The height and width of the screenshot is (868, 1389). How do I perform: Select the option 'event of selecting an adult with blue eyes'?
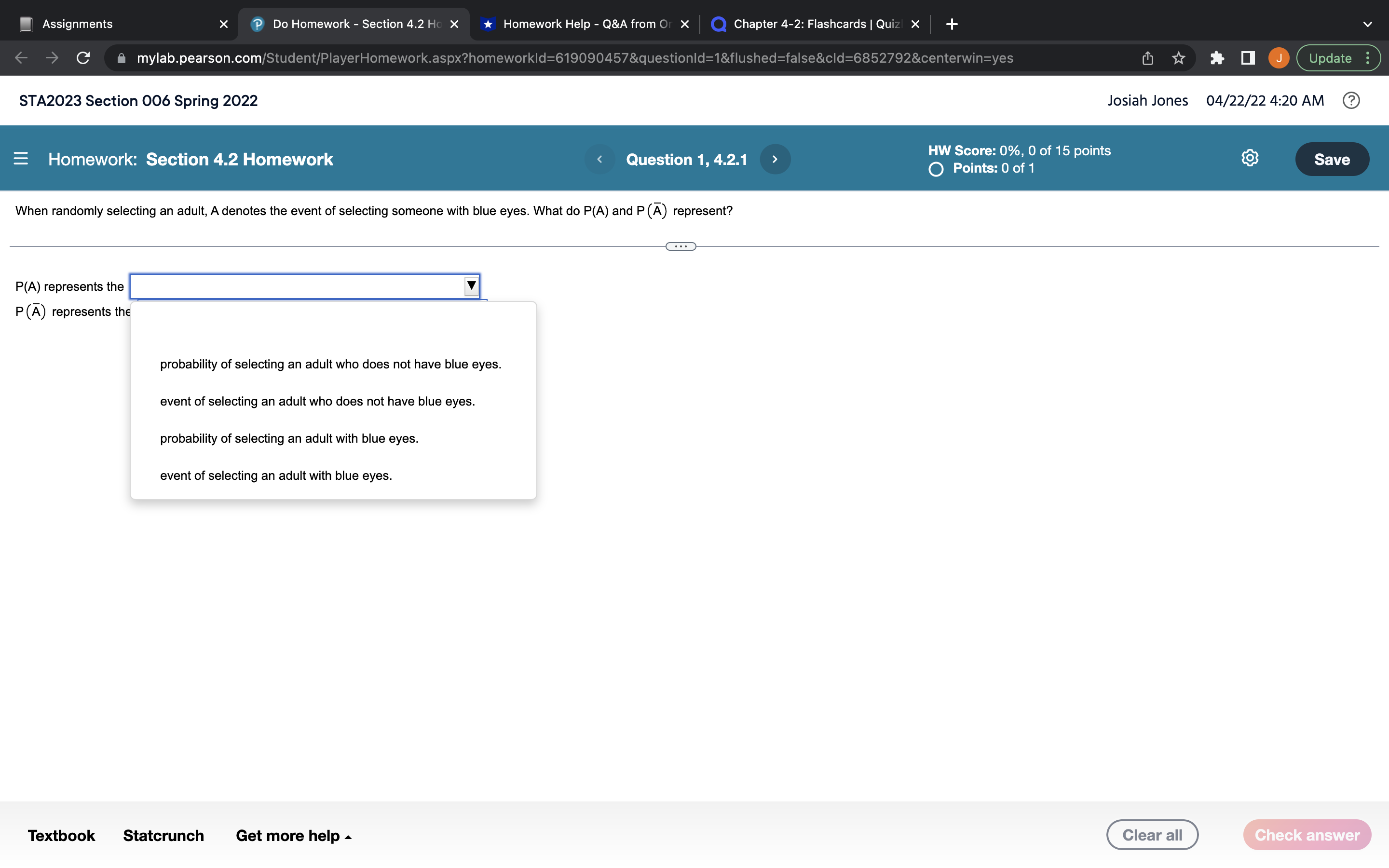click(x=276, y=475)
